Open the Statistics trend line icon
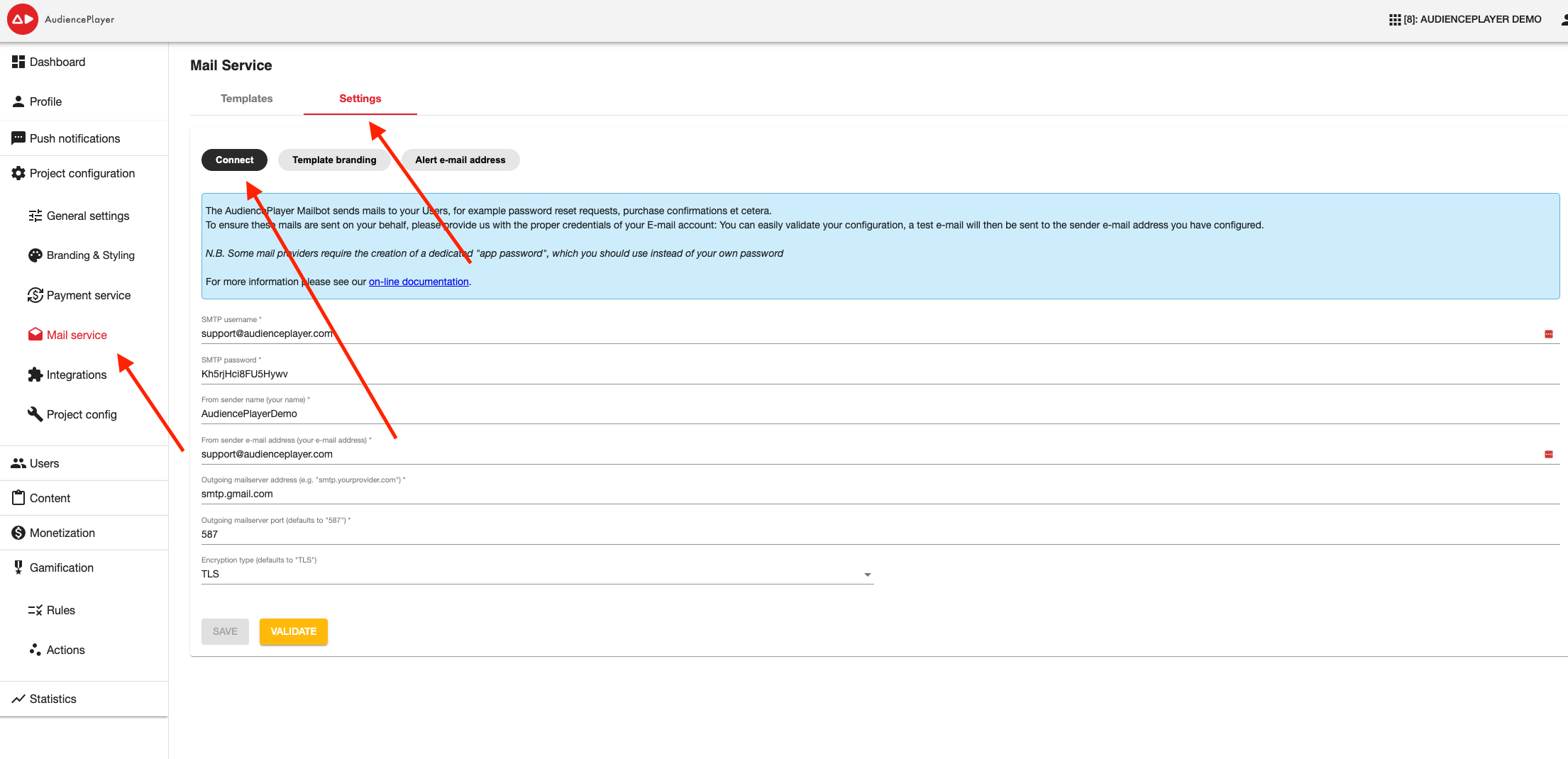 coord(18,699)
